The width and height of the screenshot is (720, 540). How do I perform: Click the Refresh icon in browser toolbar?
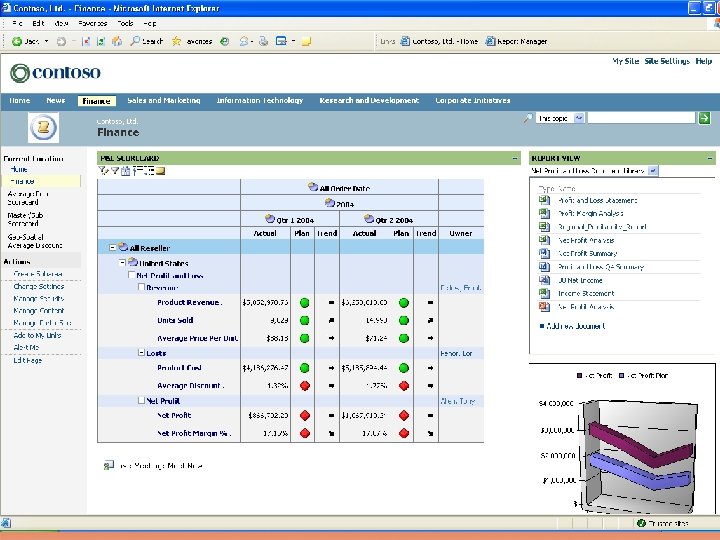(x=101, y=41)
